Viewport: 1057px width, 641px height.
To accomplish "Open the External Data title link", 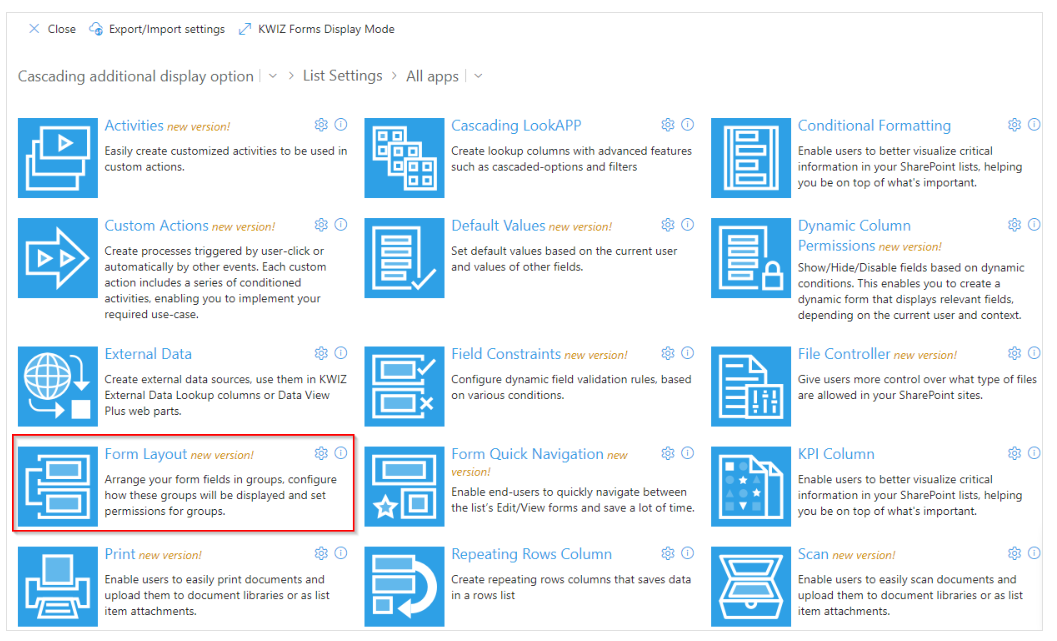I will [148, 354].
